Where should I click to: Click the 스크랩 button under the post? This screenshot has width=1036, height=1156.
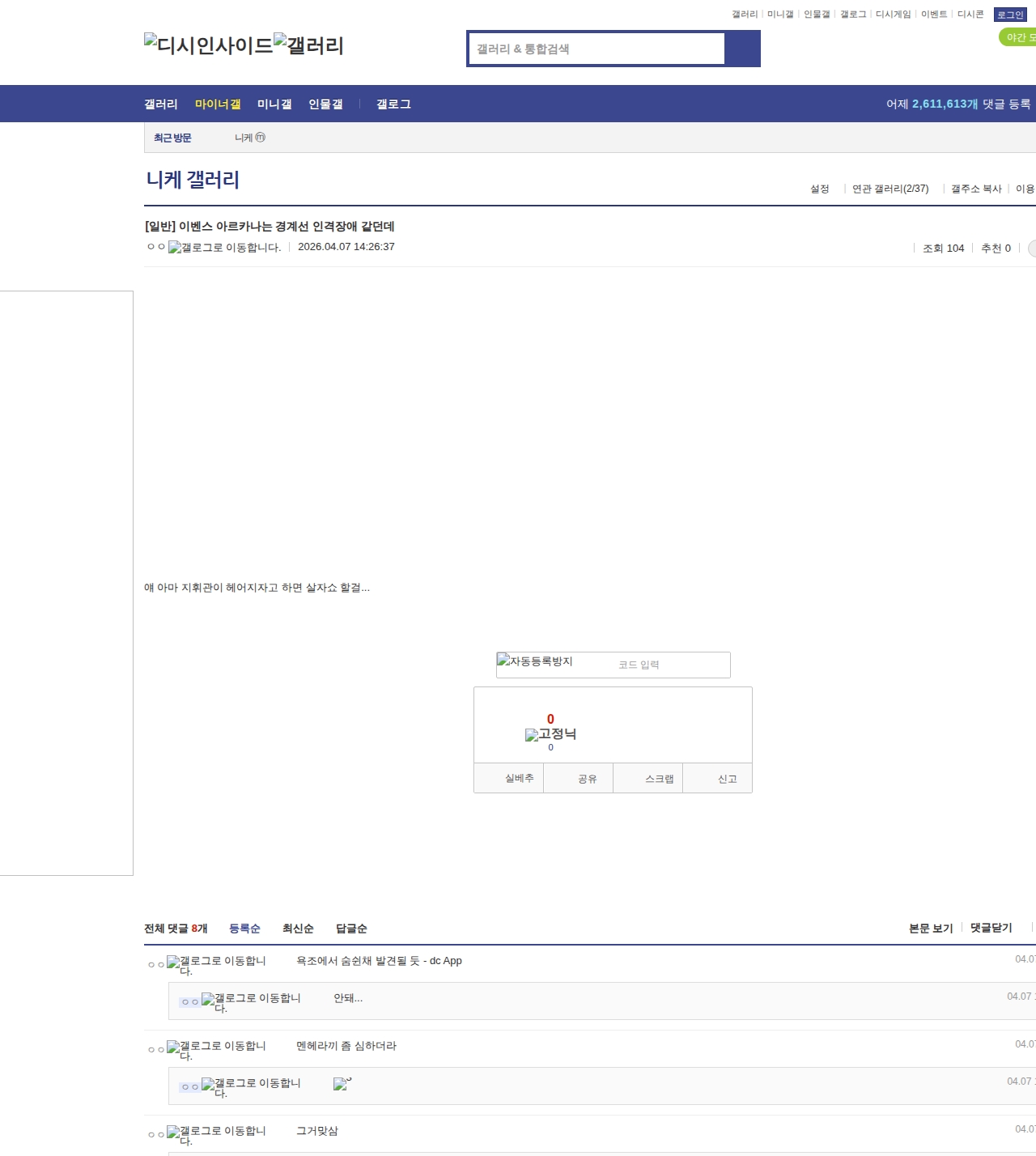tap(659, 779)
